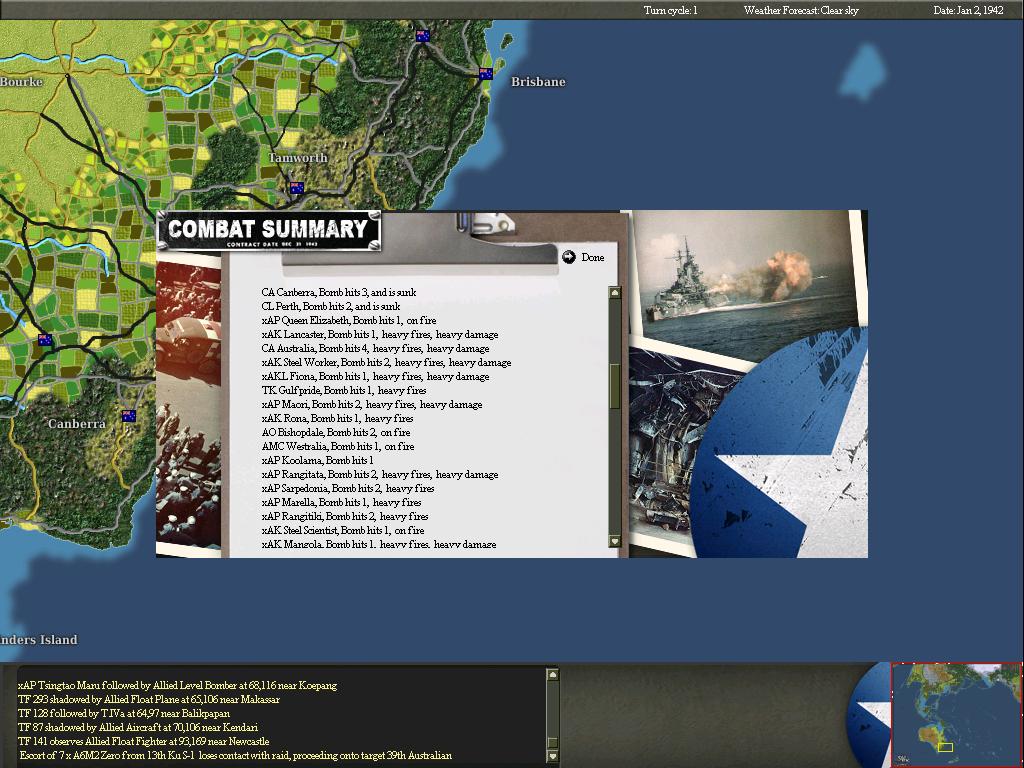Click the message log scrollbar thumb

click(x=552, y=743)
